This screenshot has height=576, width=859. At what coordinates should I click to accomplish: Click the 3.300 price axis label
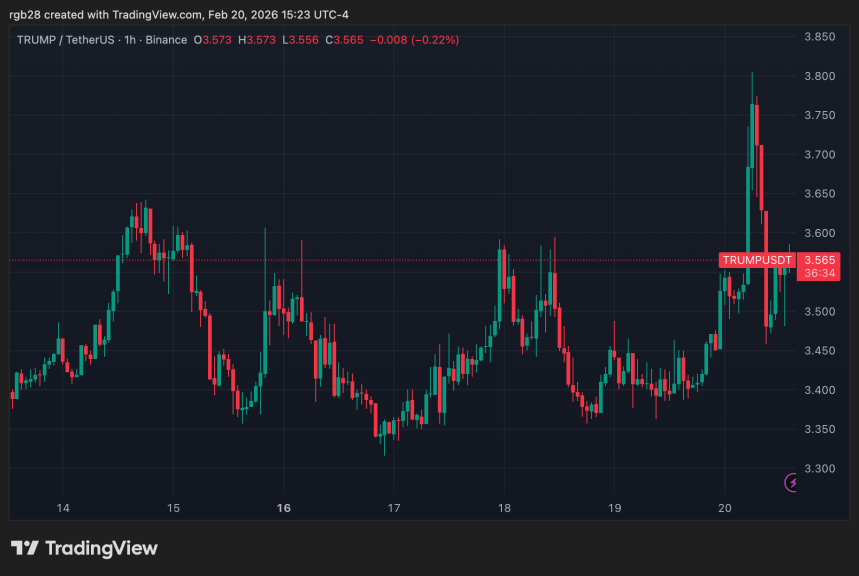819,469
